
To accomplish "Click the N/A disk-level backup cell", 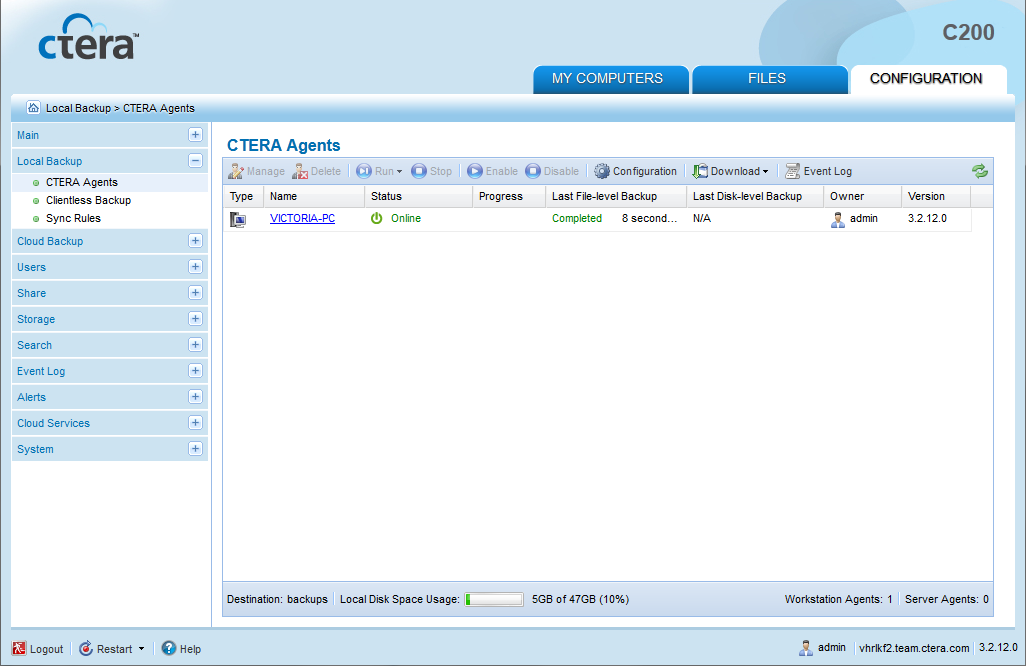I will 702,219.
